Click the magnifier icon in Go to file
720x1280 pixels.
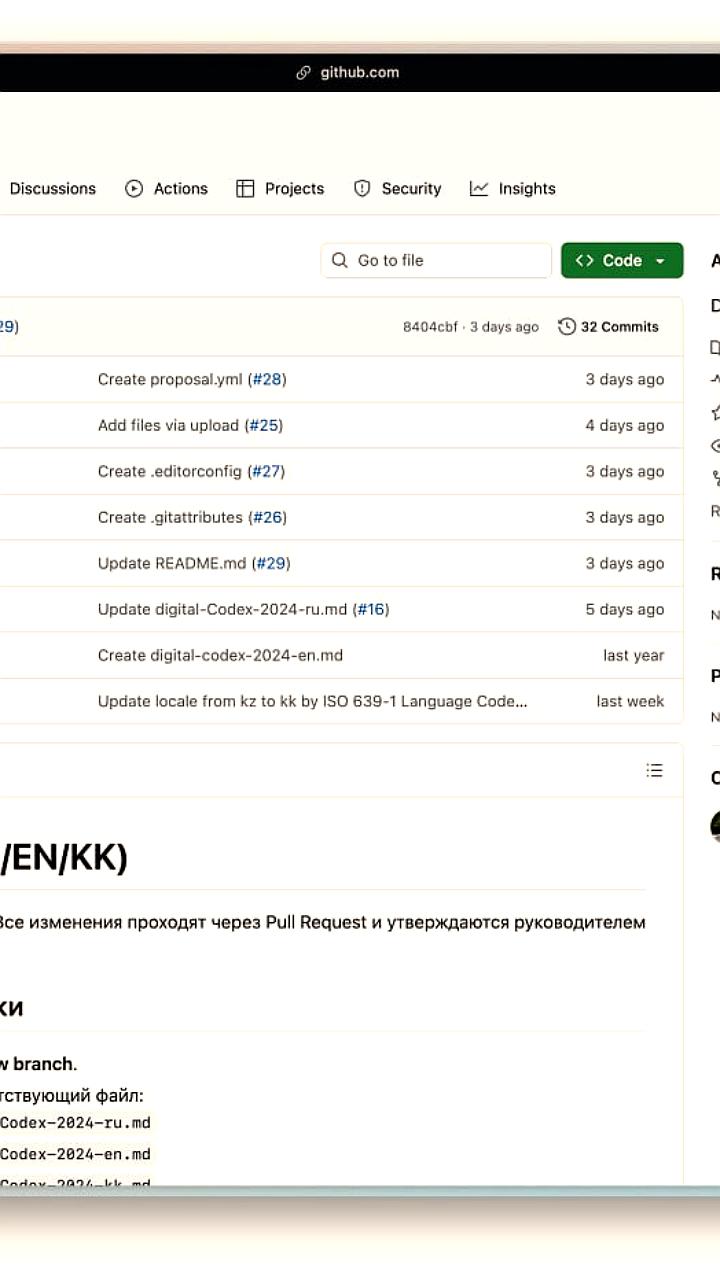tap(341, 261)
